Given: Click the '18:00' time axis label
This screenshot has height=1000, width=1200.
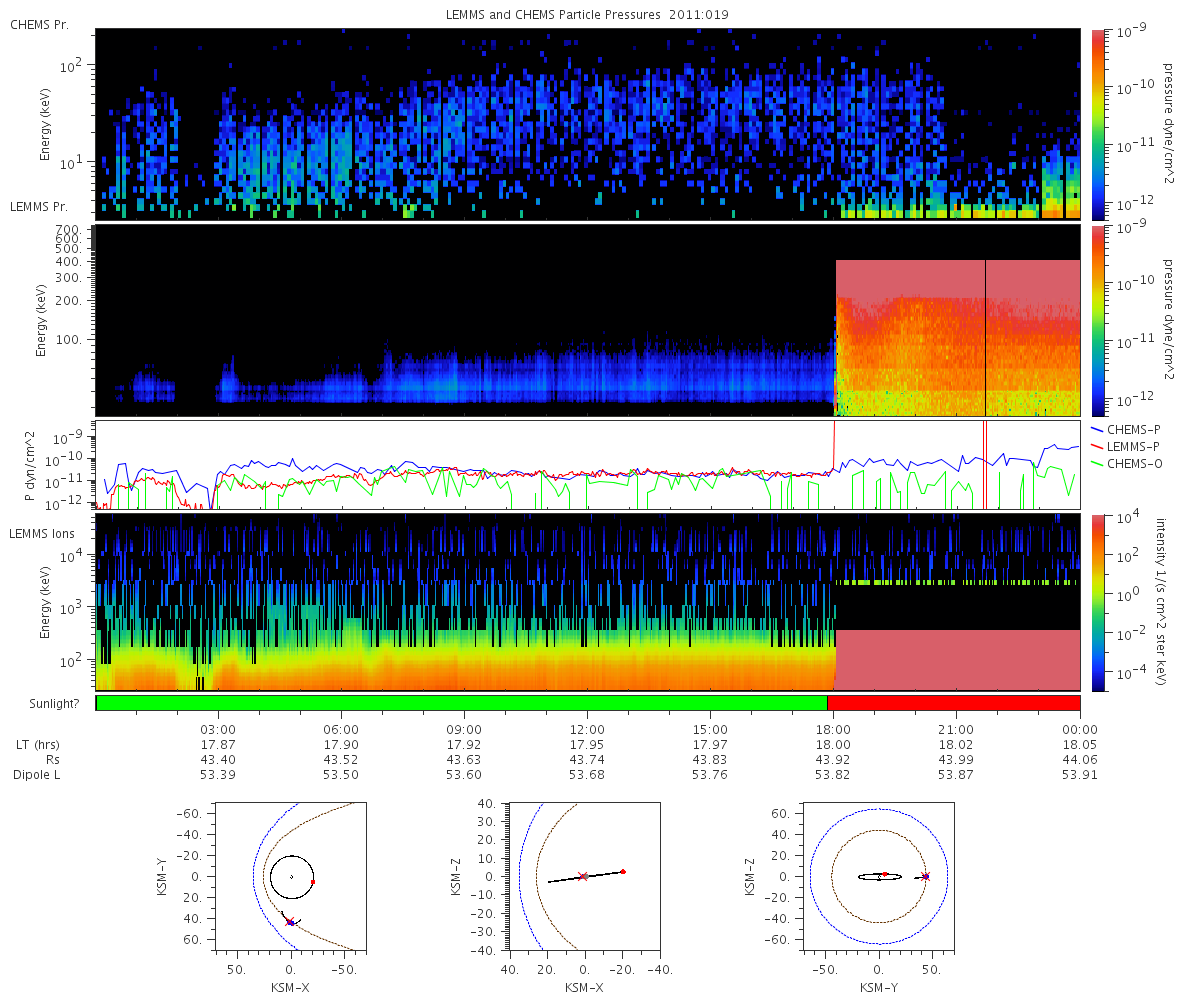Looking at the screenshot, I should click(x=833, y=730).
